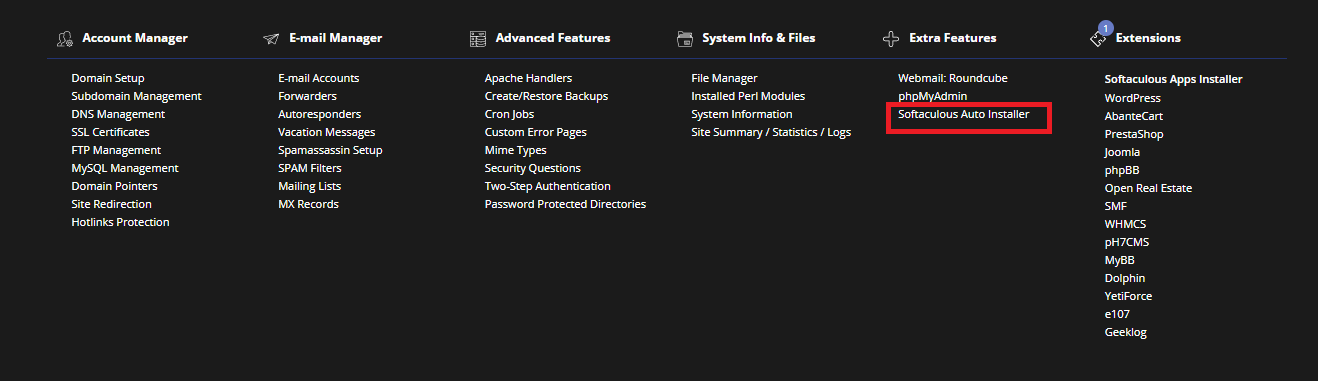The image size is (1318, 381).
Task: Go to SPAM Filters
Action: (x=309, y=168)
